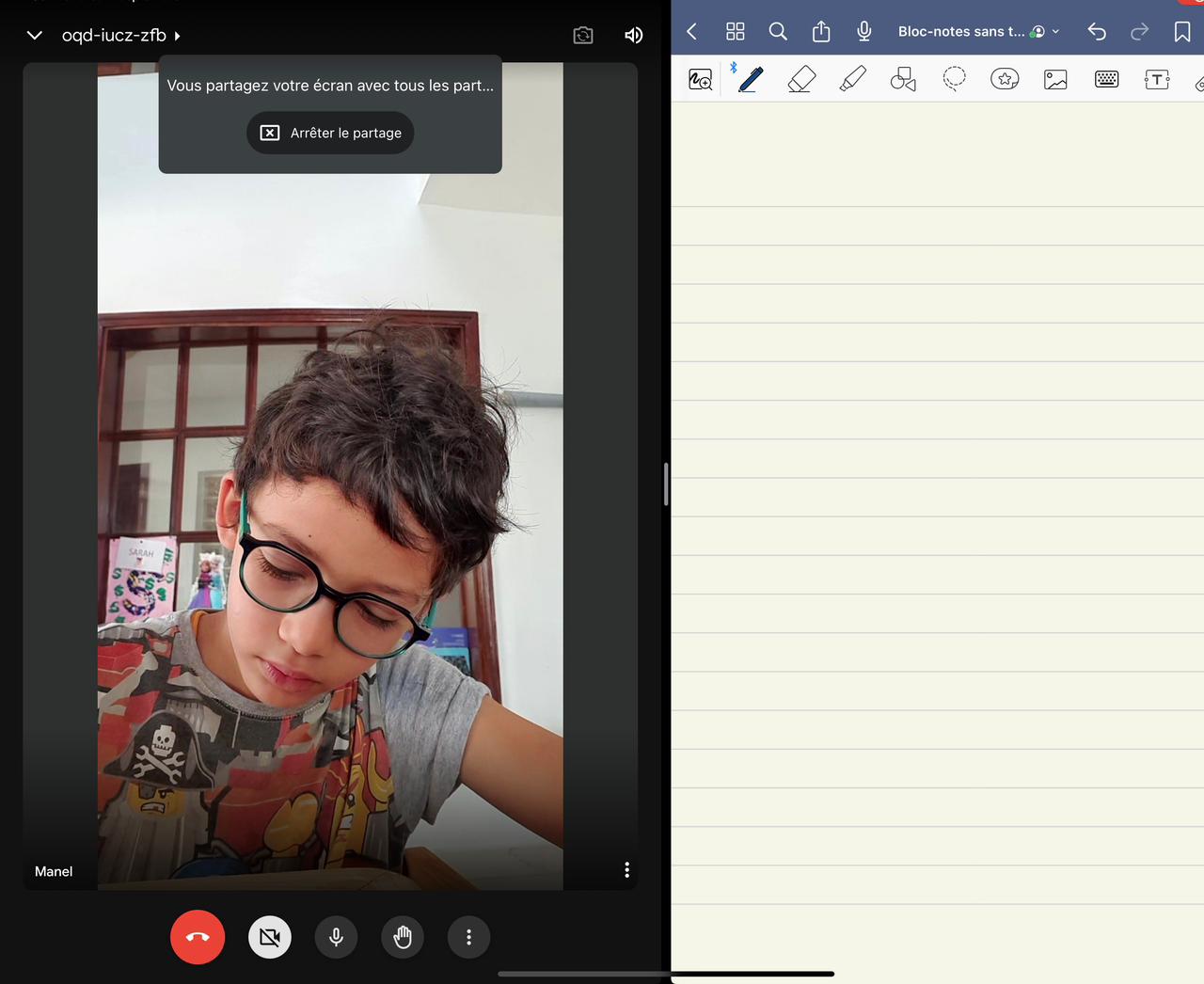Mute the microphone in the call
Screen dimensions: 1204x984
tap(336, 937)
